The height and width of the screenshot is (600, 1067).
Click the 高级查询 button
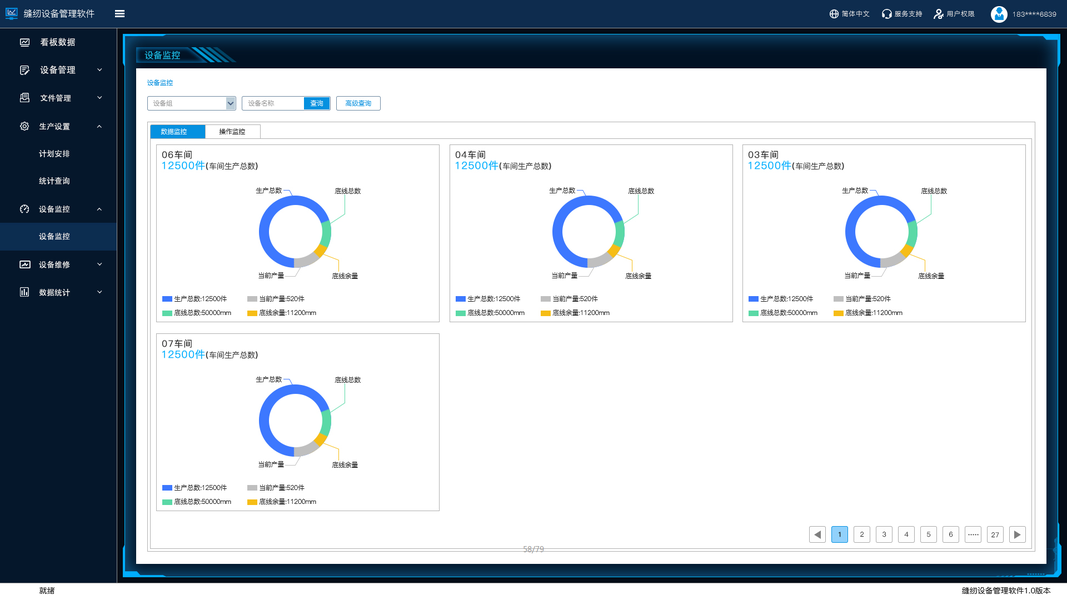pyautogui.click(x=358, y=103)
